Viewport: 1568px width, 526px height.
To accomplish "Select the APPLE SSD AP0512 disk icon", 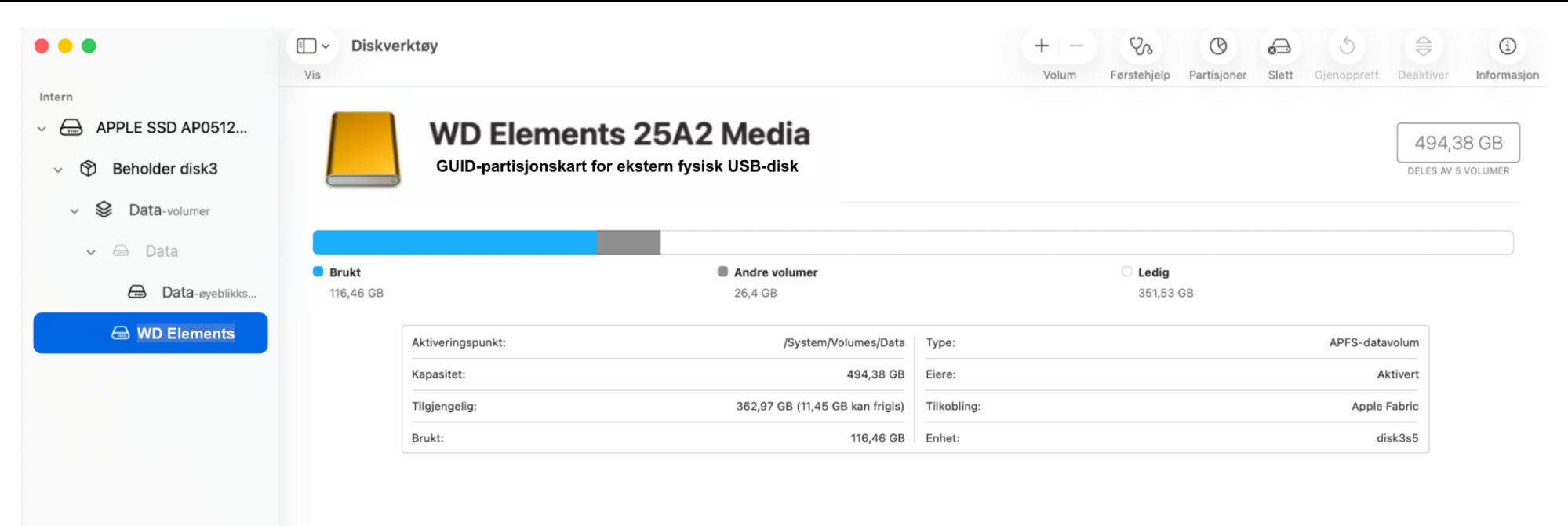I will tap(71, 127).
